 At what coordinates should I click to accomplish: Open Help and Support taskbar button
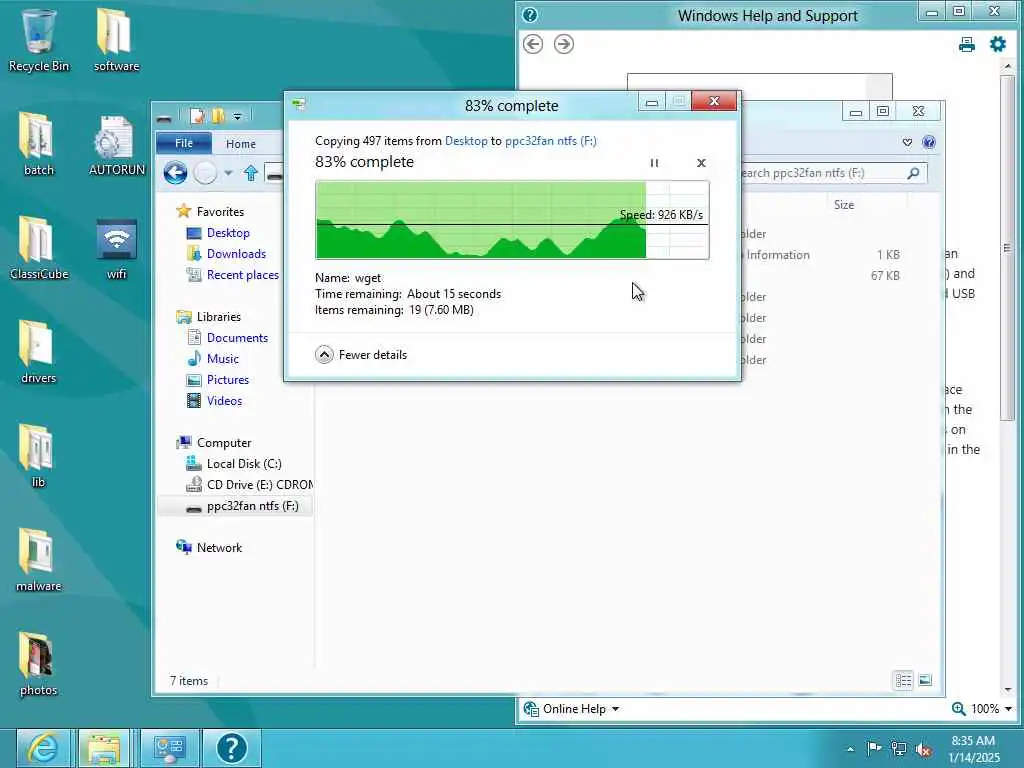(x=231, y=748)
